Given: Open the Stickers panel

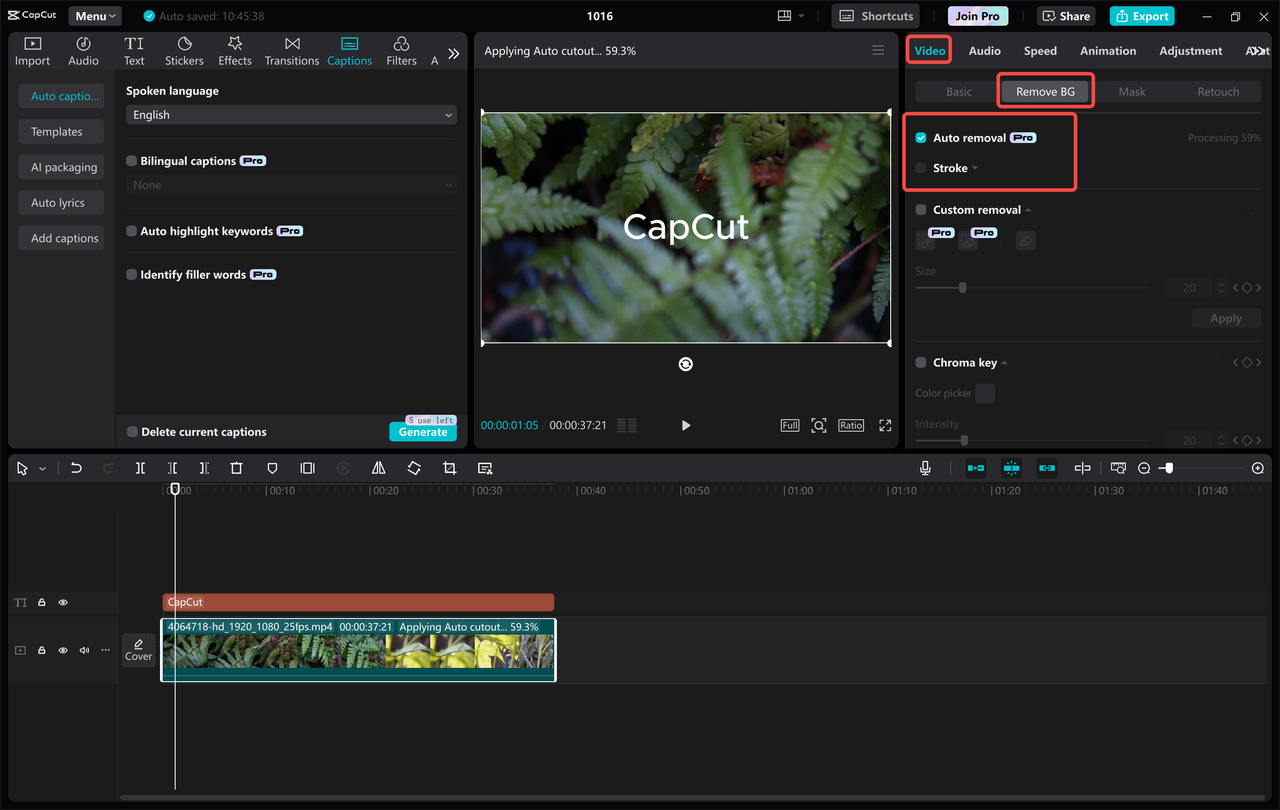Looking at the screenshot, I should 184,50.
